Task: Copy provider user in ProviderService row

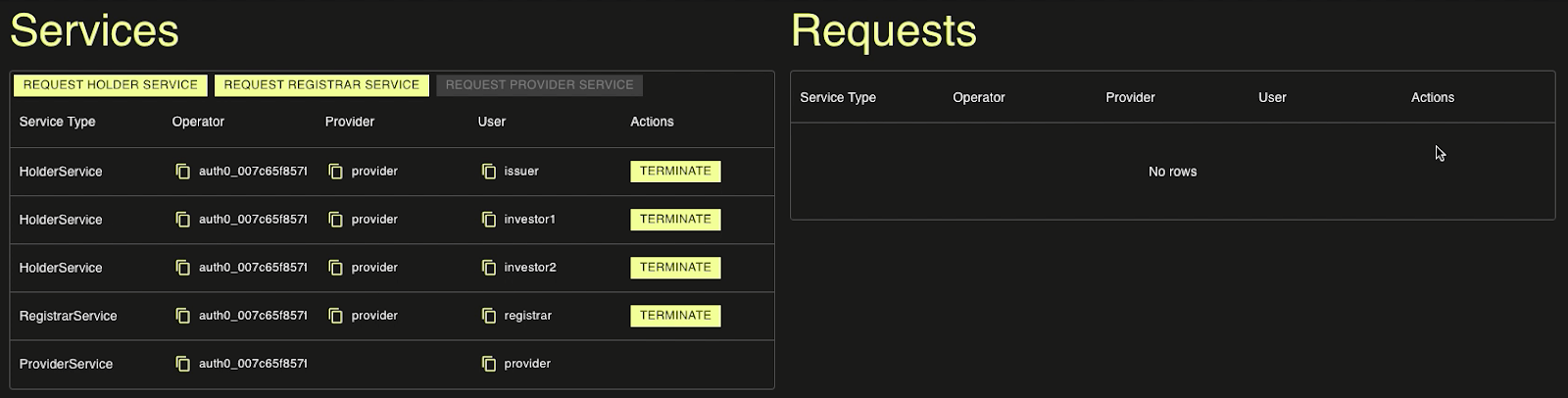Action: pos(489,364)
